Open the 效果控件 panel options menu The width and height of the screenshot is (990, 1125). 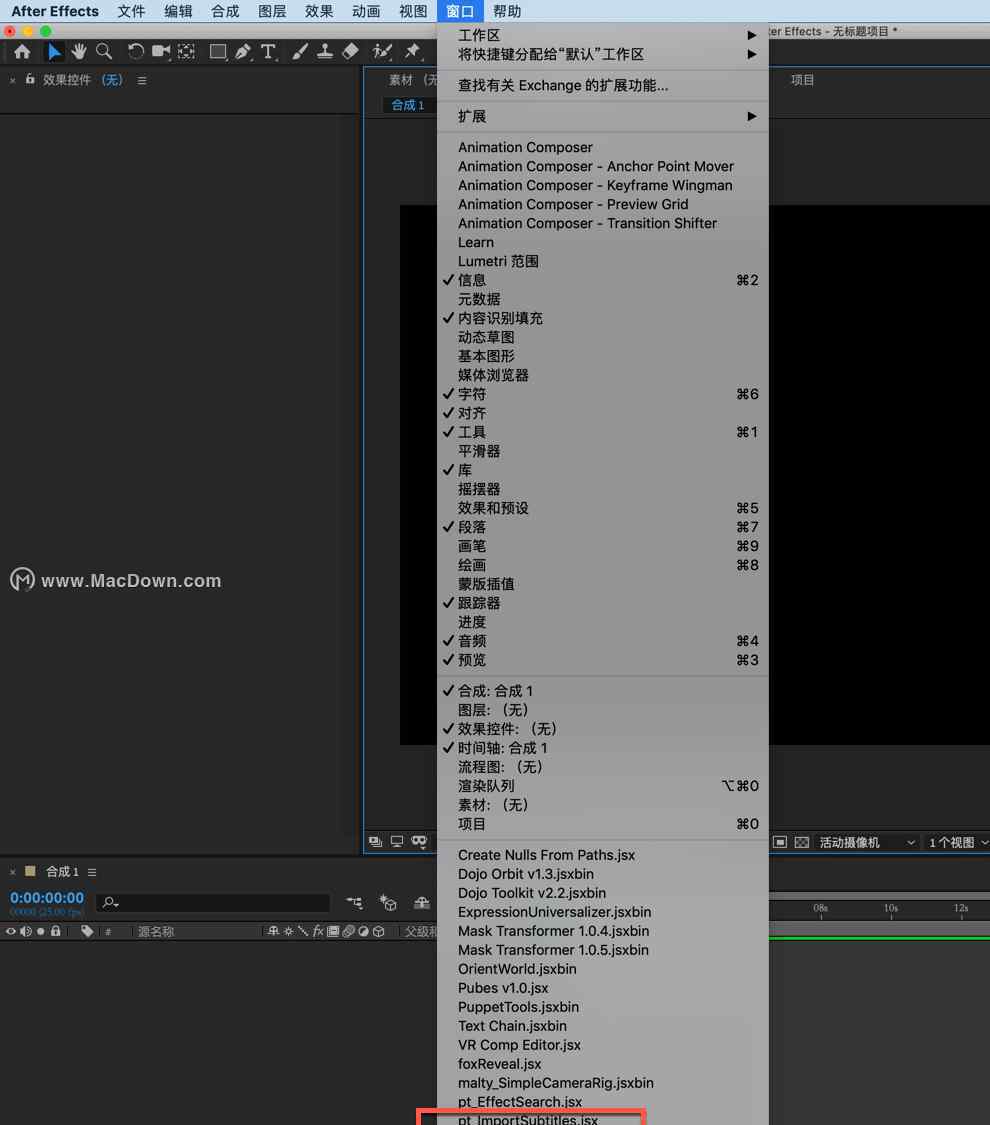[142, 80]
